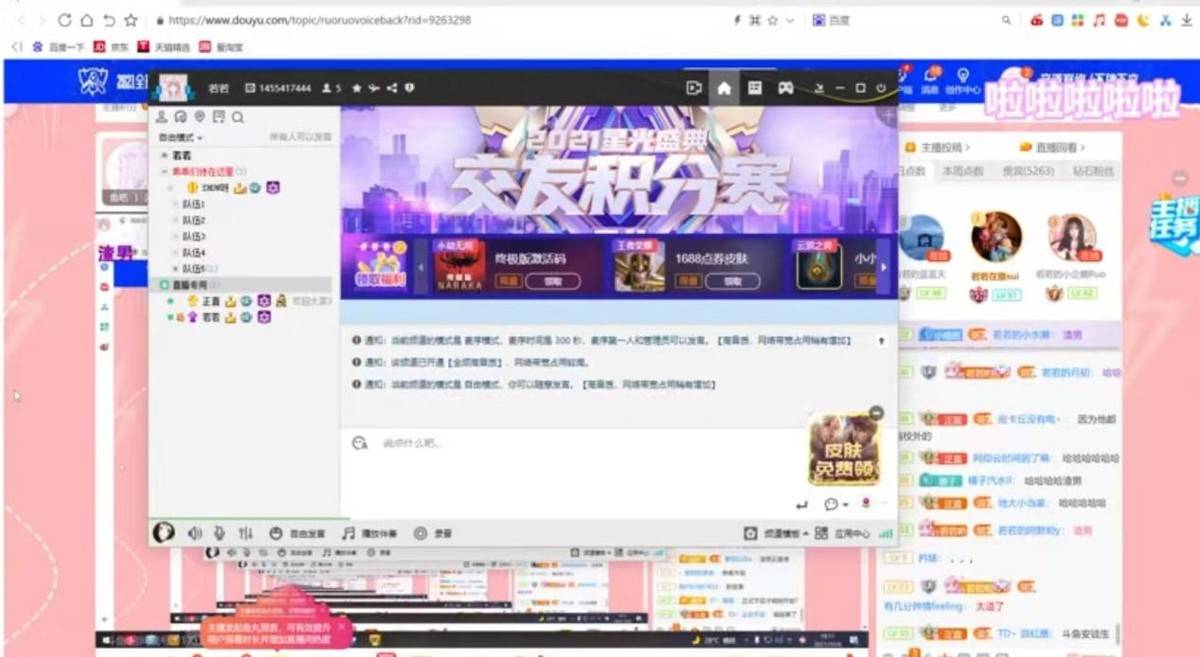The height and width of the screenshot is (657, 1200).
Task: Click the location pin icon in sidebar toolbar
Action: click(200, 117)
